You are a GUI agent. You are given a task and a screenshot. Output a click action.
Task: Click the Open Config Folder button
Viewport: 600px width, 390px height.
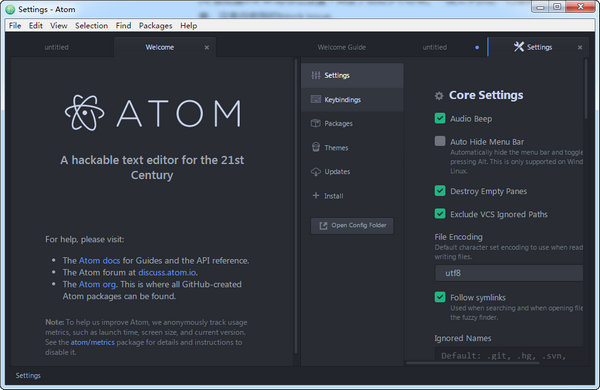(352, 225)
